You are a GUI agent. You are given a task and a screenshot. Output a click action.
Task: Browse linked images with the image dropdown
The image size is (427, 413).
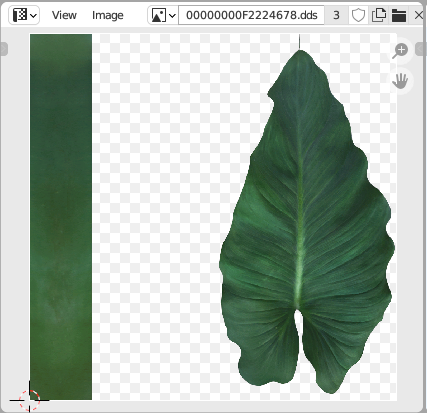pos(163,15)
